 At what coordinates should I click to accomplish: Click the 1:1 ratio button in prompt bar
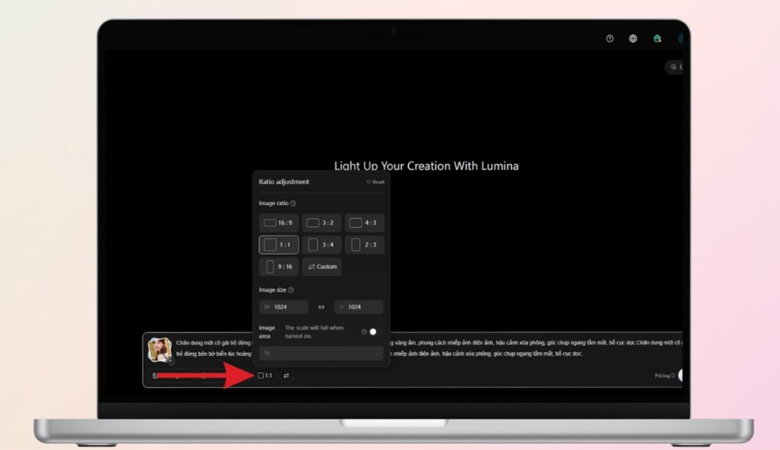tap(265, 375)
